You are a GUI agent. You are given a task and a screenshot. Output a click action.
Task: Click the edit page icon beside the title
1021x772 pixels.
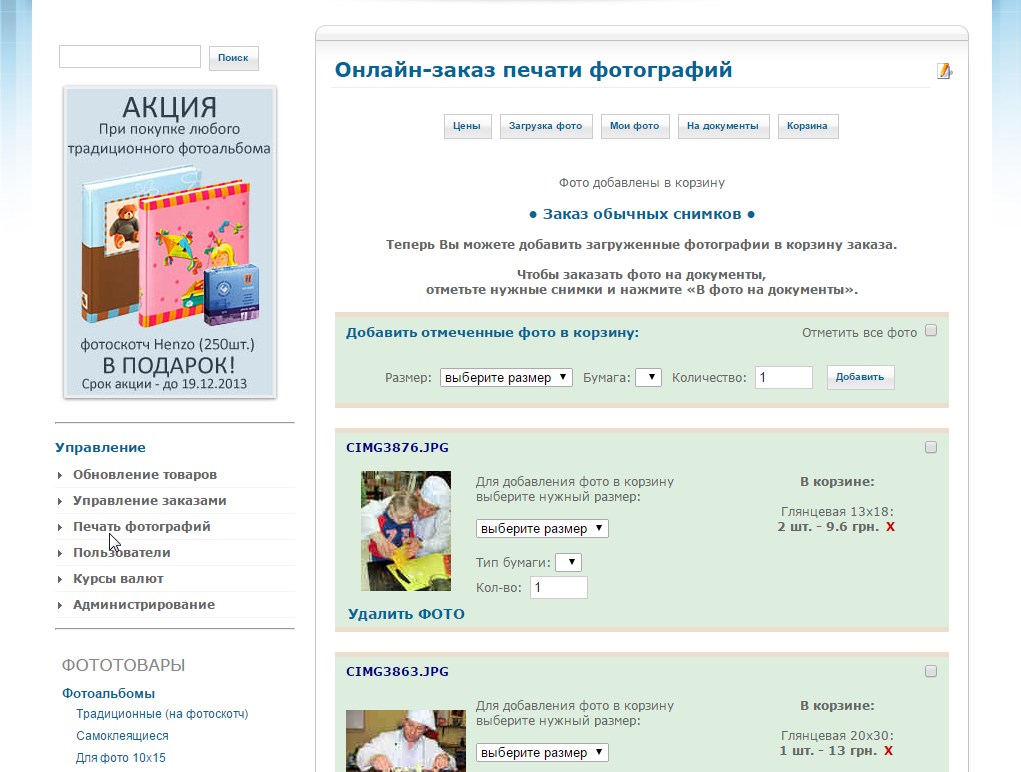[x=943, y=71]
